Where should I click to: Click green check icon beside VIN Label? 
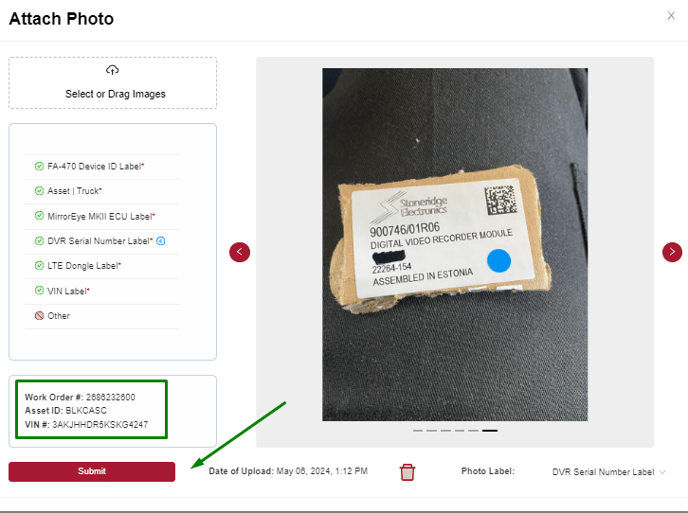point(39,291)
